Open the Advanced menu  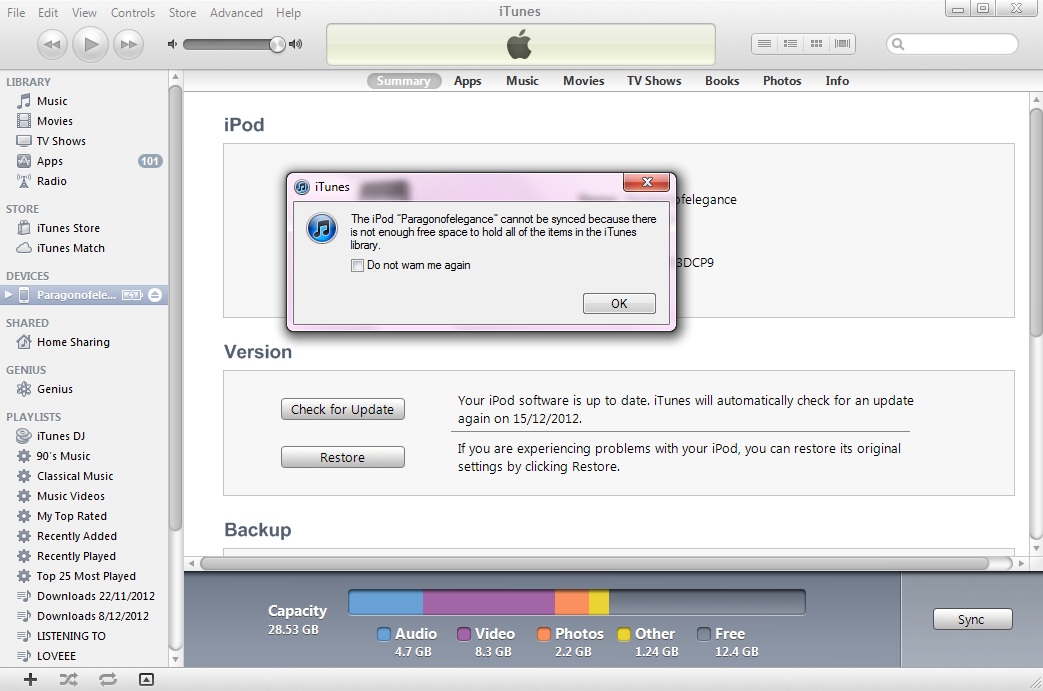click(236, 13)
